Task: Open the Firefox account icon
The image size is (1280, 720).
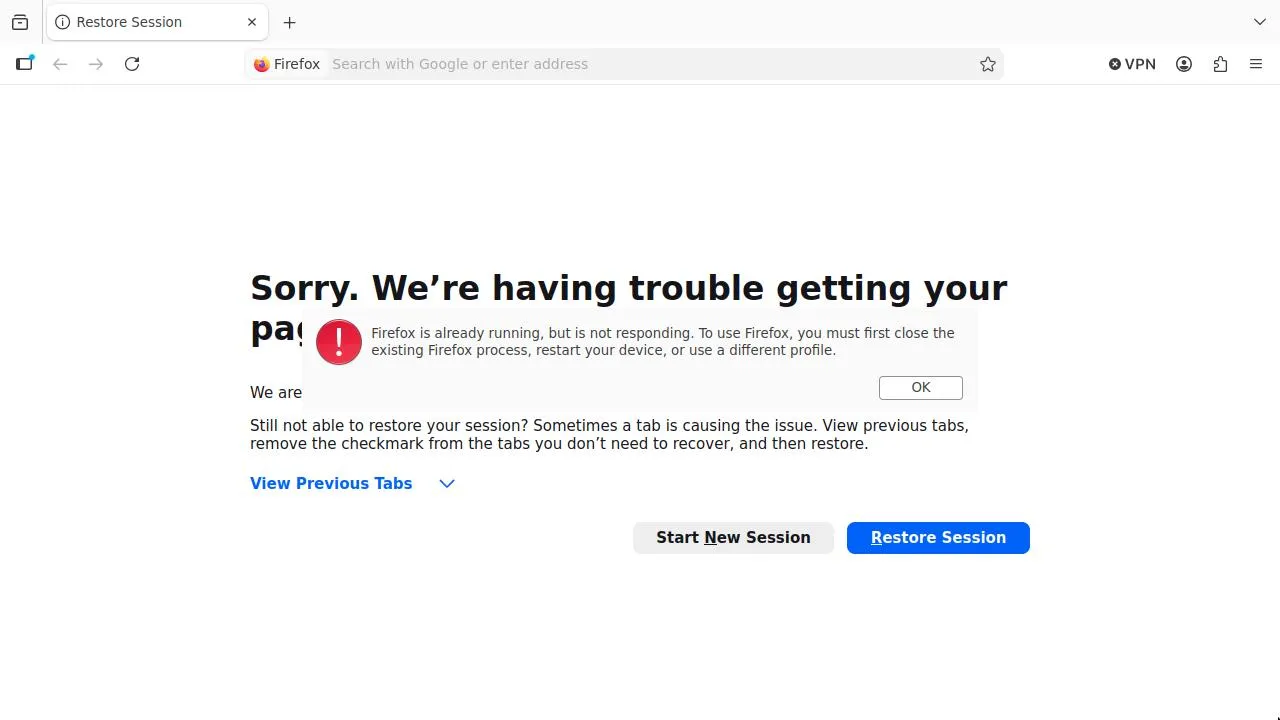Action: tap(1184, 64)
